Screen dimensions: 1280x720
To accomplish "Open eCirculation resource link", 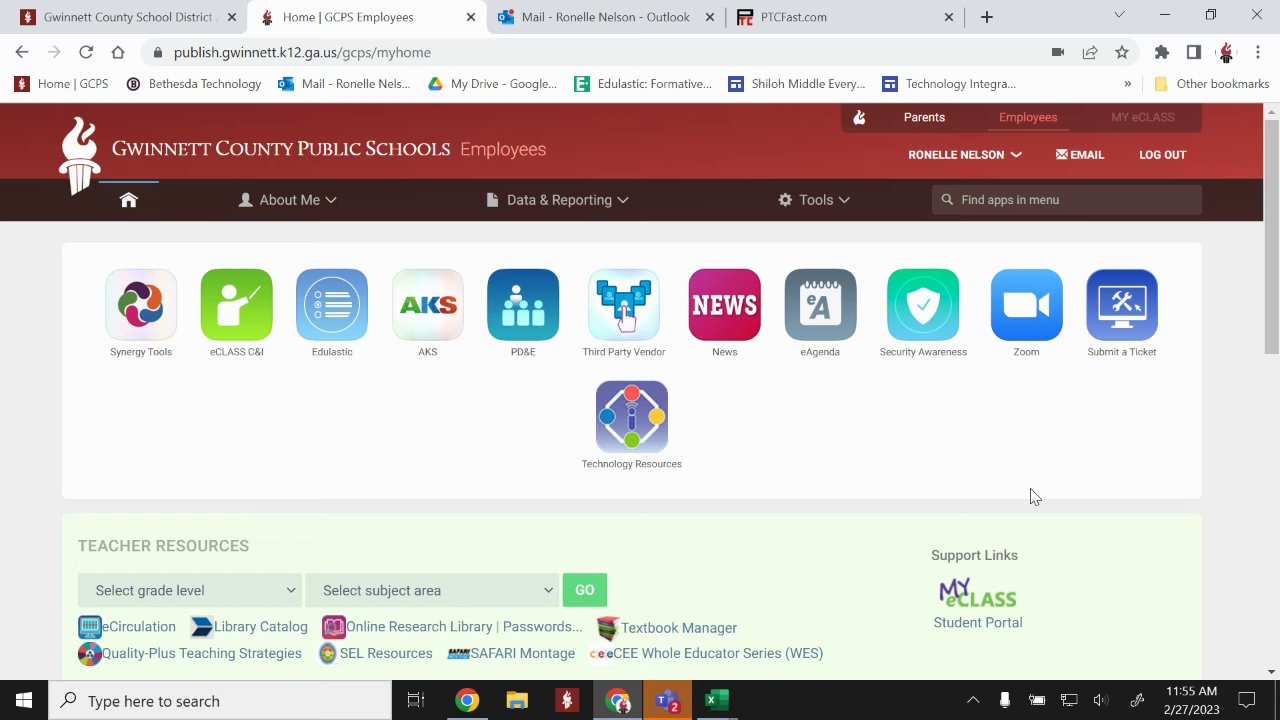I will (127, 627).
